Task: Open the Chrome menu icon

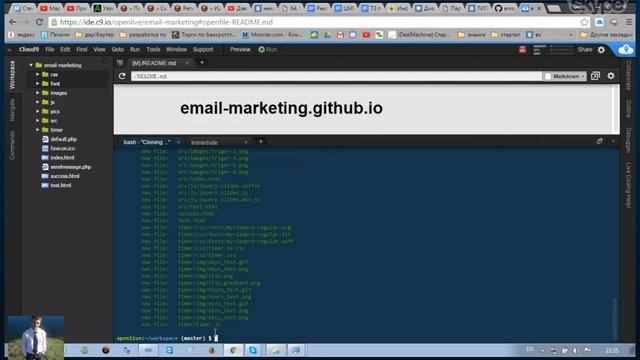Action: pyautogui.click(x=629, y=22)
